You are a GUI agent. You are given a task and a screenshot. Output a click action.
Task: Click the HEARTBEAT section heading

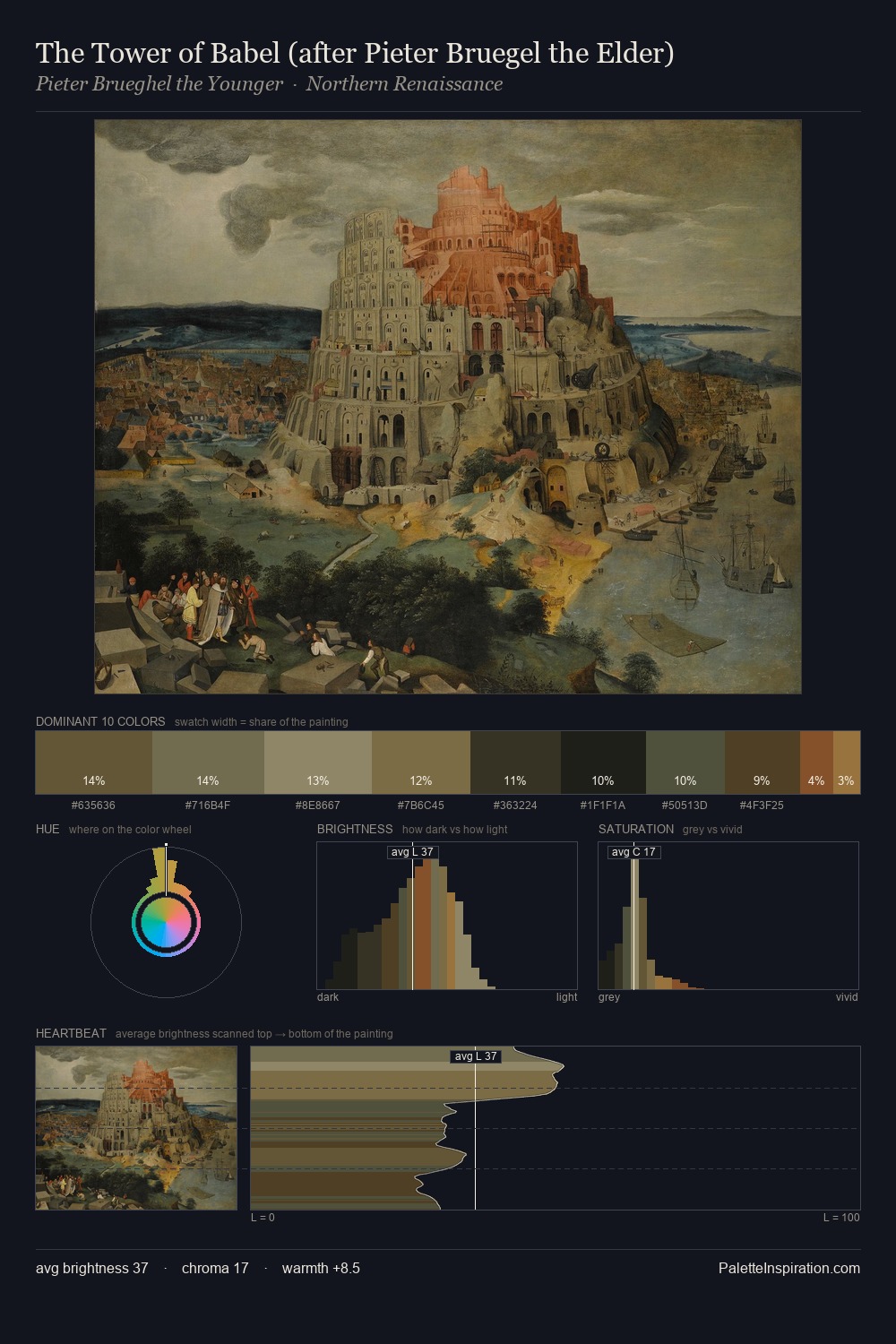(x=71, y=1033)
